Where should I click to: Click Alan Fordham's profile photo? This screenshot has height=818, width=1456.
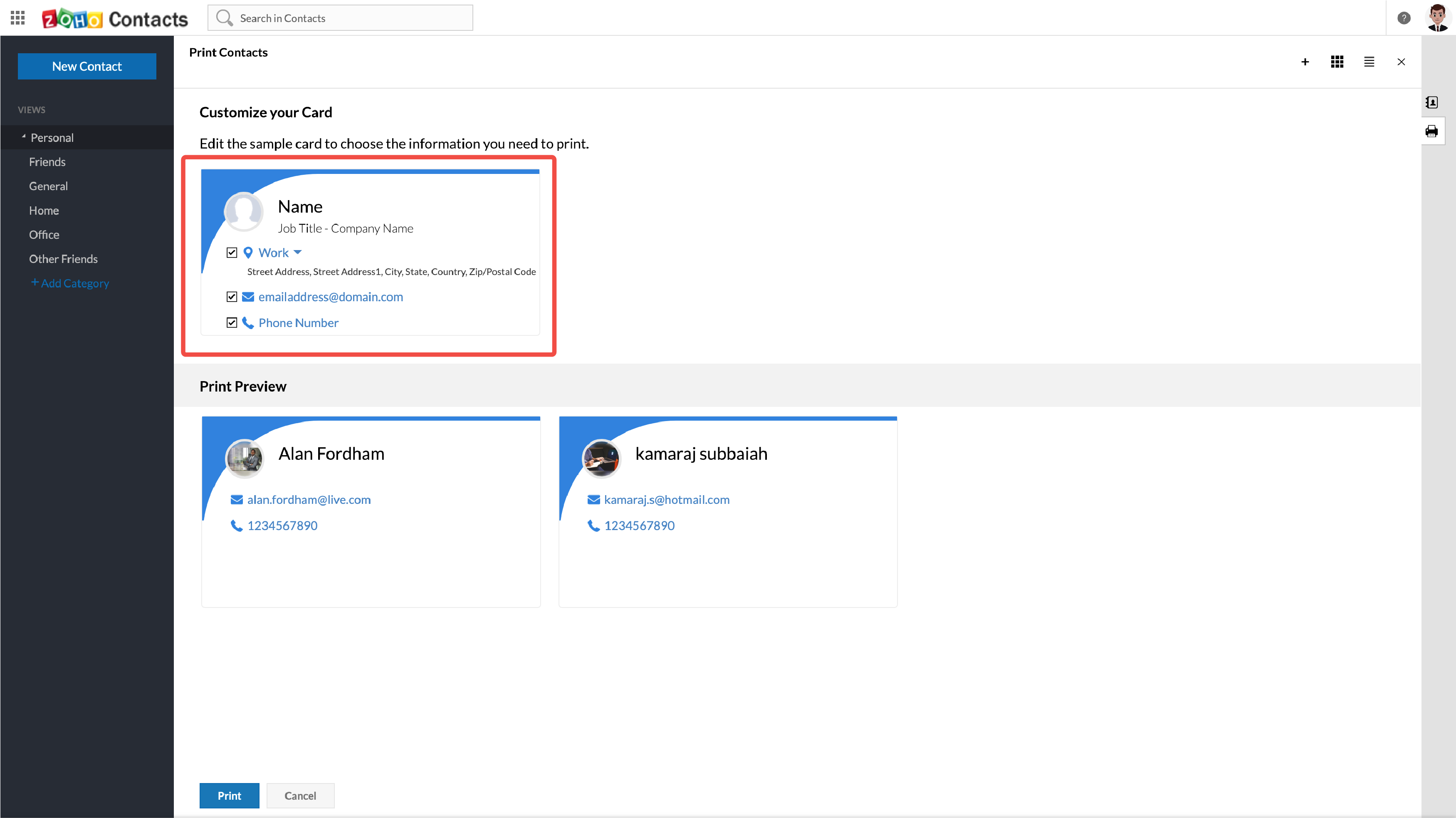[x=244, y=459]
